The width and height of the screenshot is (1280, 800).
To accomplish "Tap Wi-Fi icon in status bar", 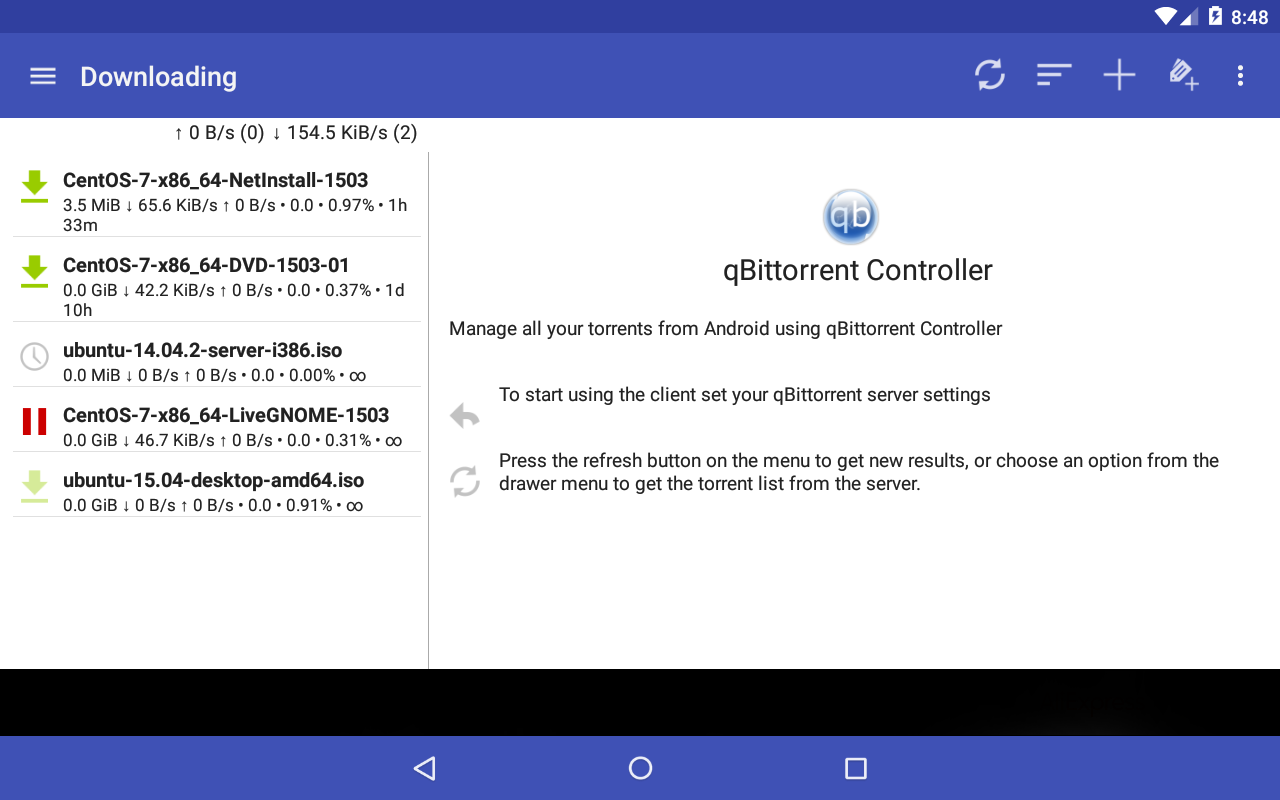I will tap(1165, 16).
